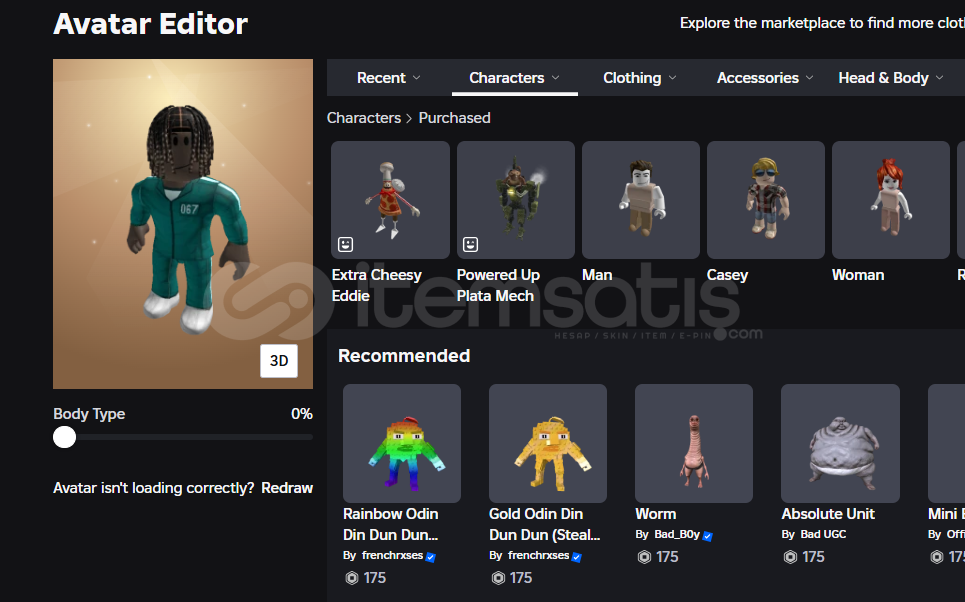Open the Worm recommended item thumbnail
The width and height of the screenshot is (965, 602).
pyautogui.click(x=694, y=443)
